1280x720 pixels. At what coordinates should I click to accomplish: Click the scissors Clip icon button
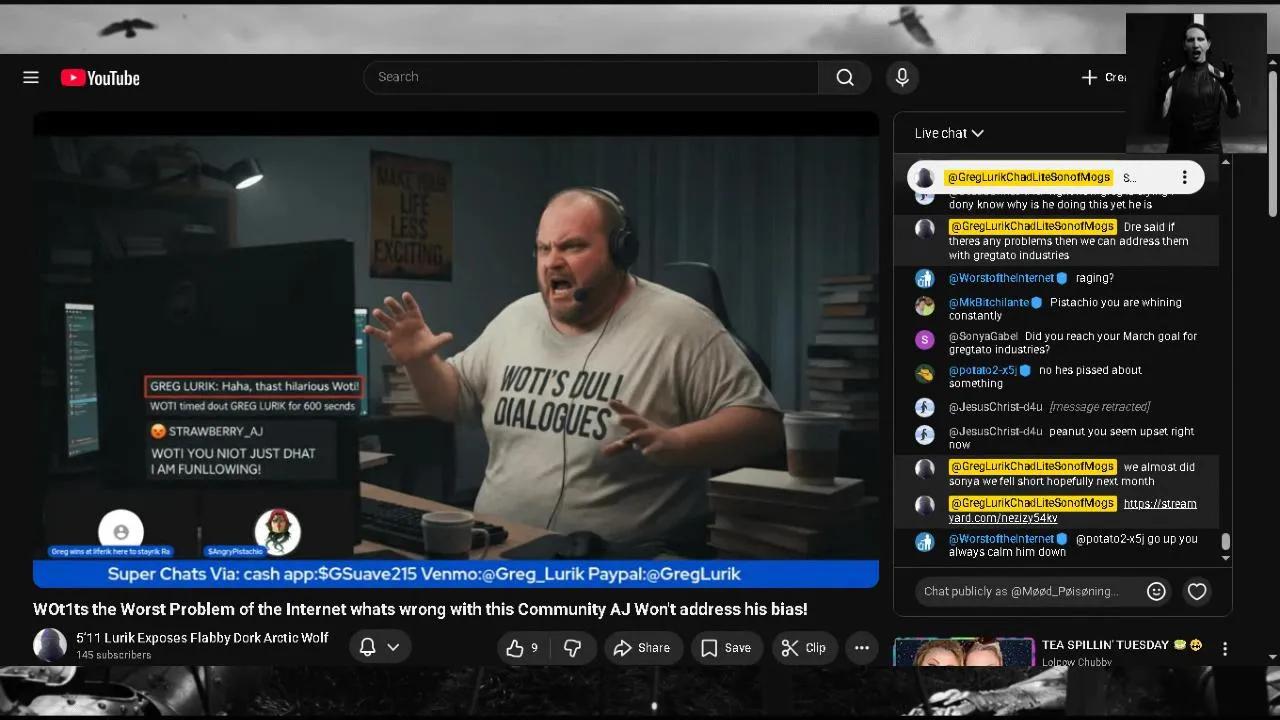[x=804, y=648]
